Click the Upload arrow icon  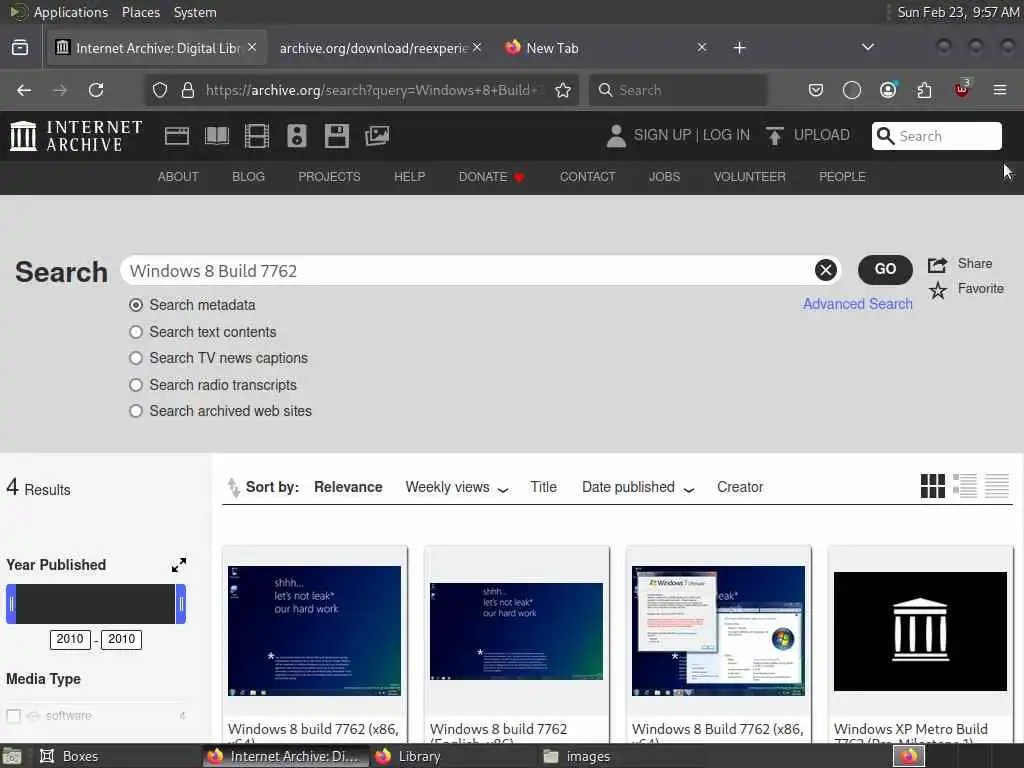pos(775,136)
